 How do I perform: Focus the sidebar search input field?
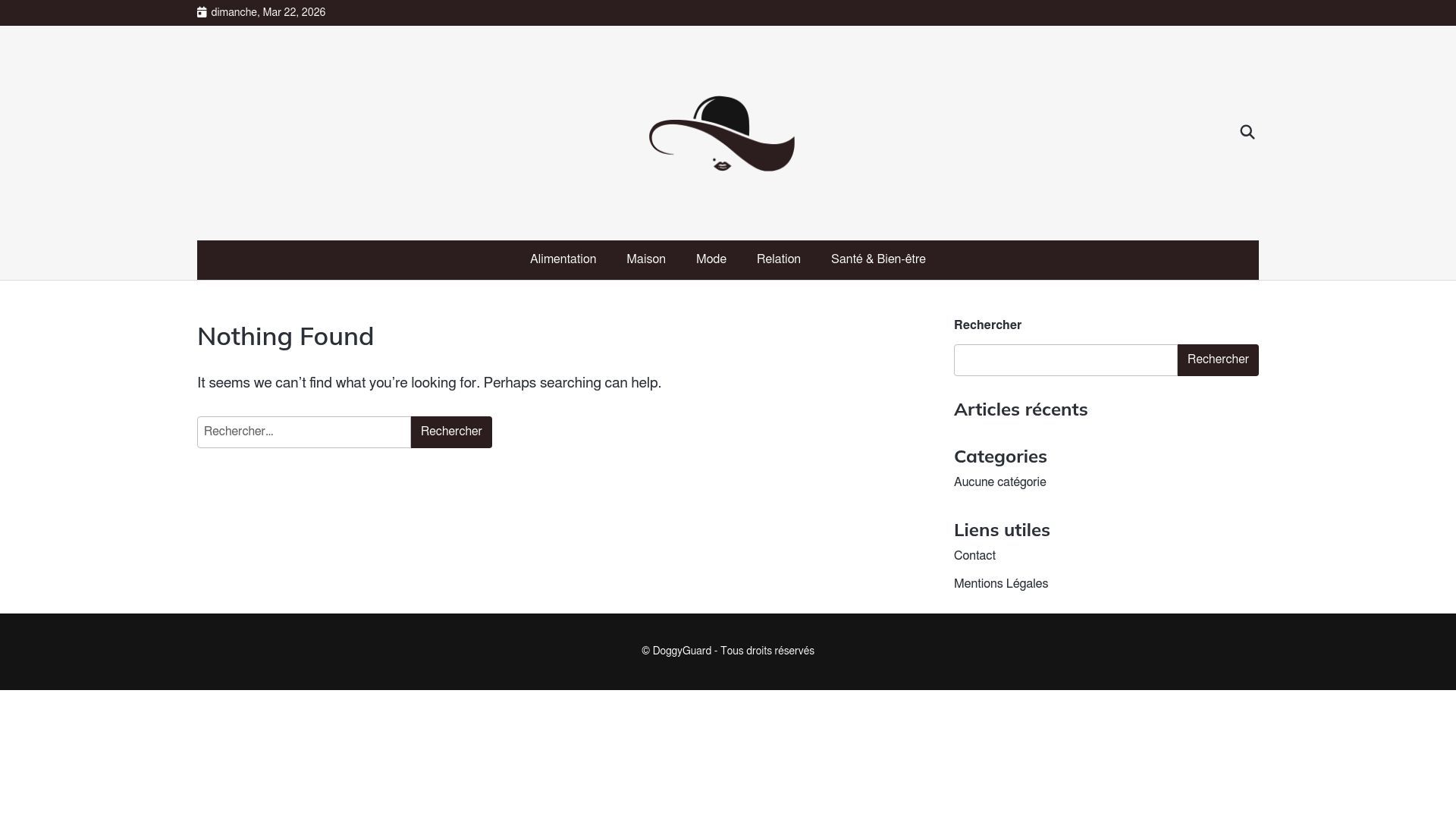[x=1065, y=360]
